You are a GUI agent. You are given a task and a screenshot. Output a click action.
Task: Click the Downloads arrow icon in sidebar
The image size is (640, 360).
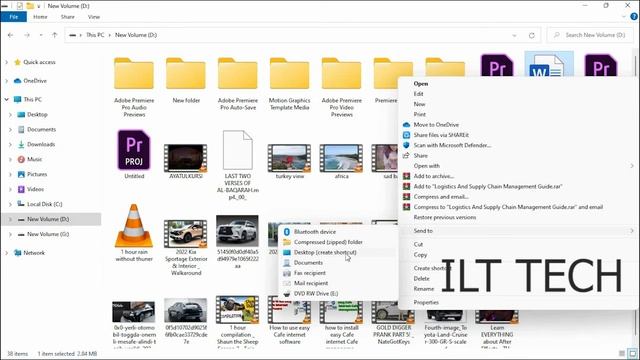[x=21, y=144]
